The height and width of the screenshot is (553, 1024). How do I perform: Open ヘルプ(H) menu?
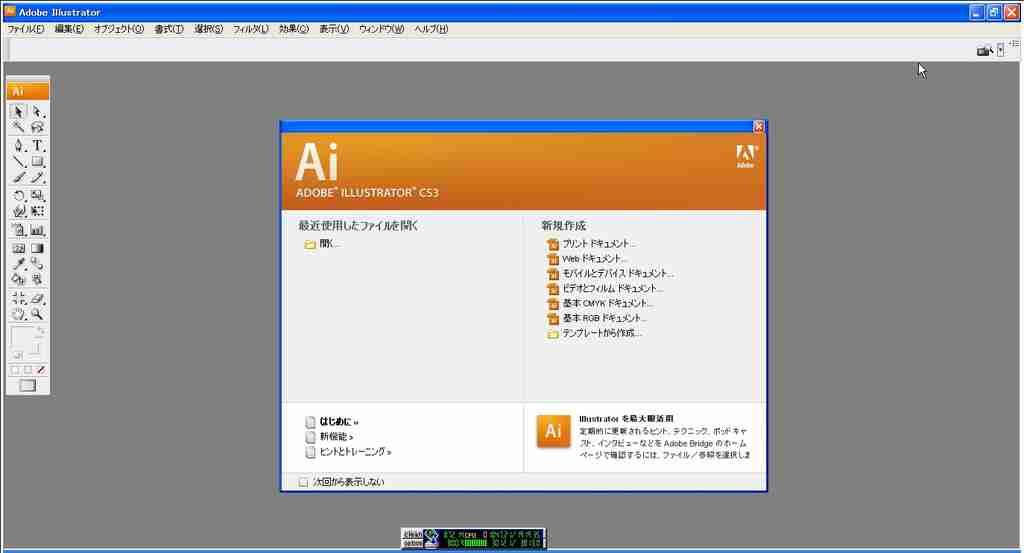coord(431,29)
